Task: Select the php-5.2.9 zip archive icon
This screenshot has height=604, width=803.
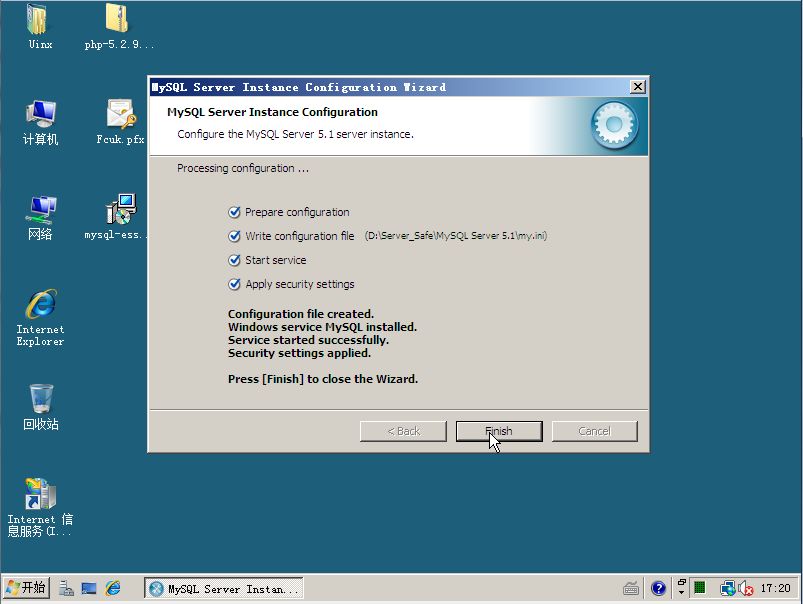Action: (x=118, y=27)
